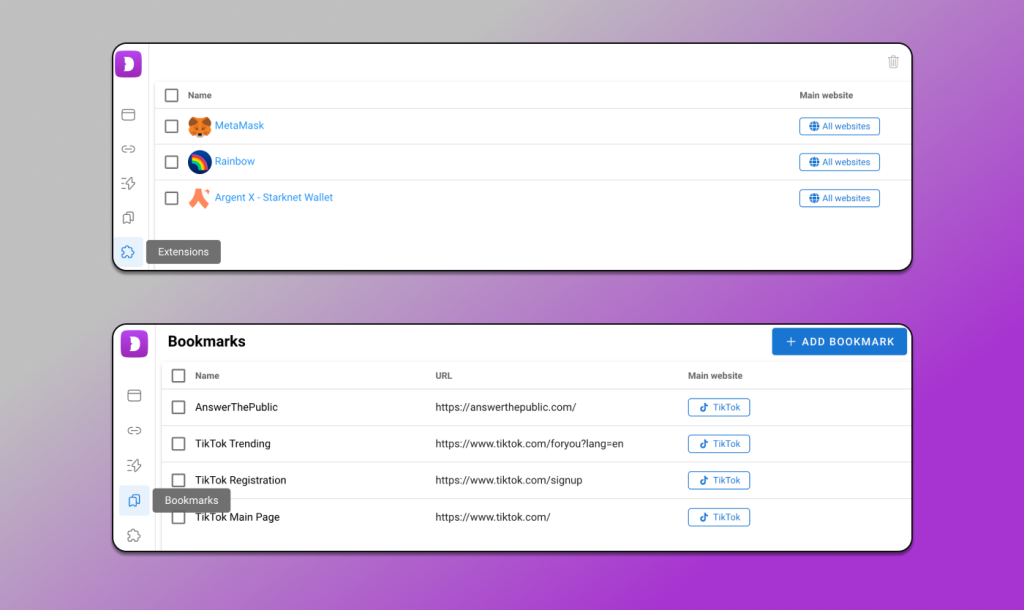This screenshot has height=610, width=1024.
Task: Click the puzzle icon in the Bookmarks panel sidebar
Action: 134,535
